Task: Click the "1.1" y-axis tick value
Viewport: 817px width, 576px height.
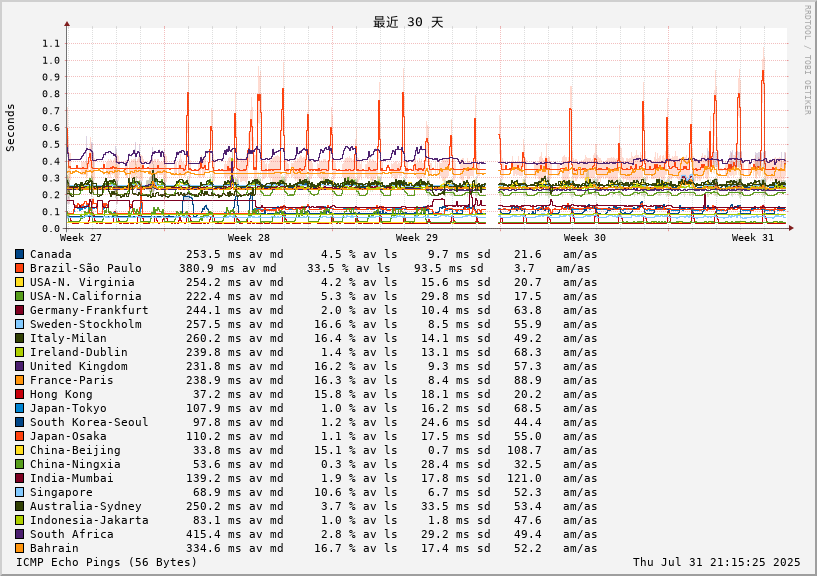Action: (x=51, y=43)
